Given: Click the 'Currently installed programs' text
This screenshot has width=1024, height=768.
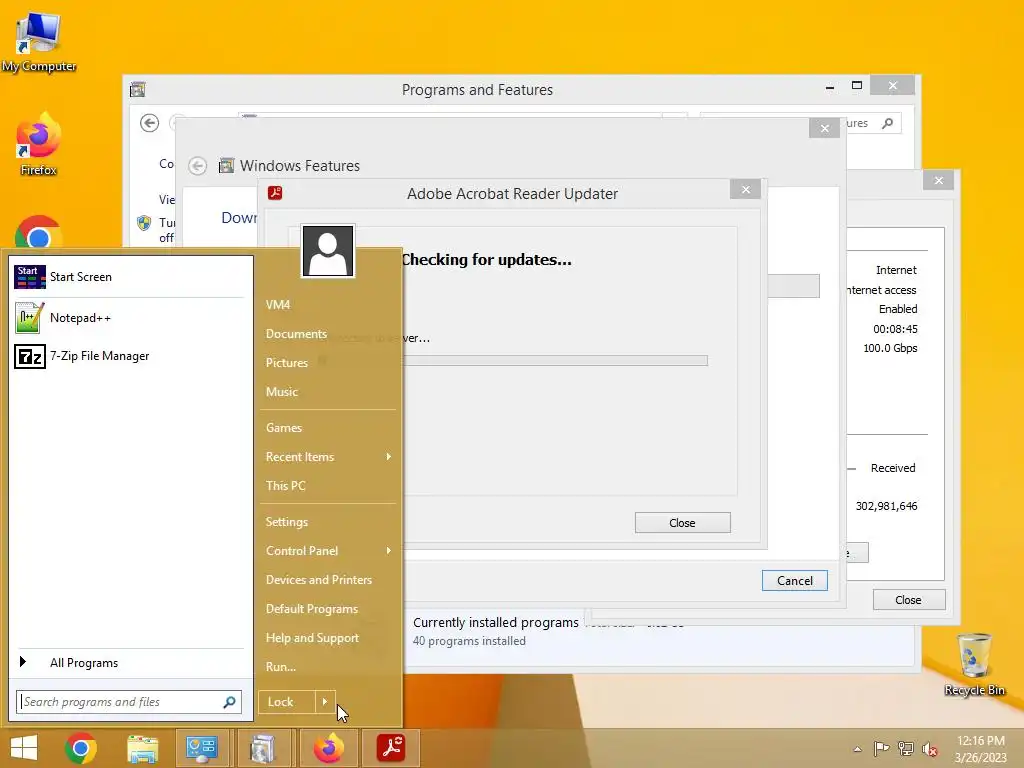Looking at the screenshot, I should coord(496,622).
